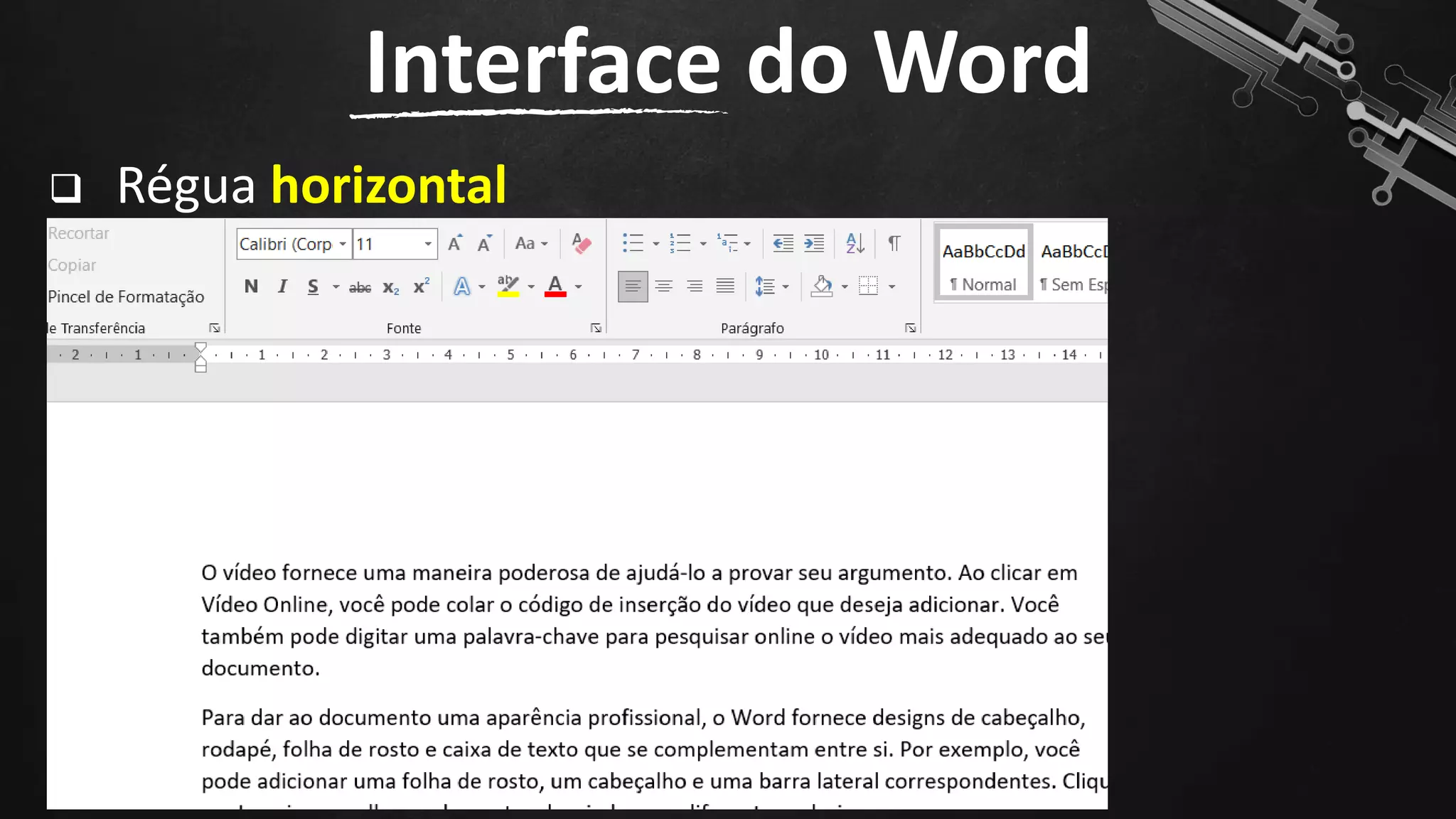The image size is (1456, 819).
Task: Open Fonte dialog box launcher
Action: [596, 328]
